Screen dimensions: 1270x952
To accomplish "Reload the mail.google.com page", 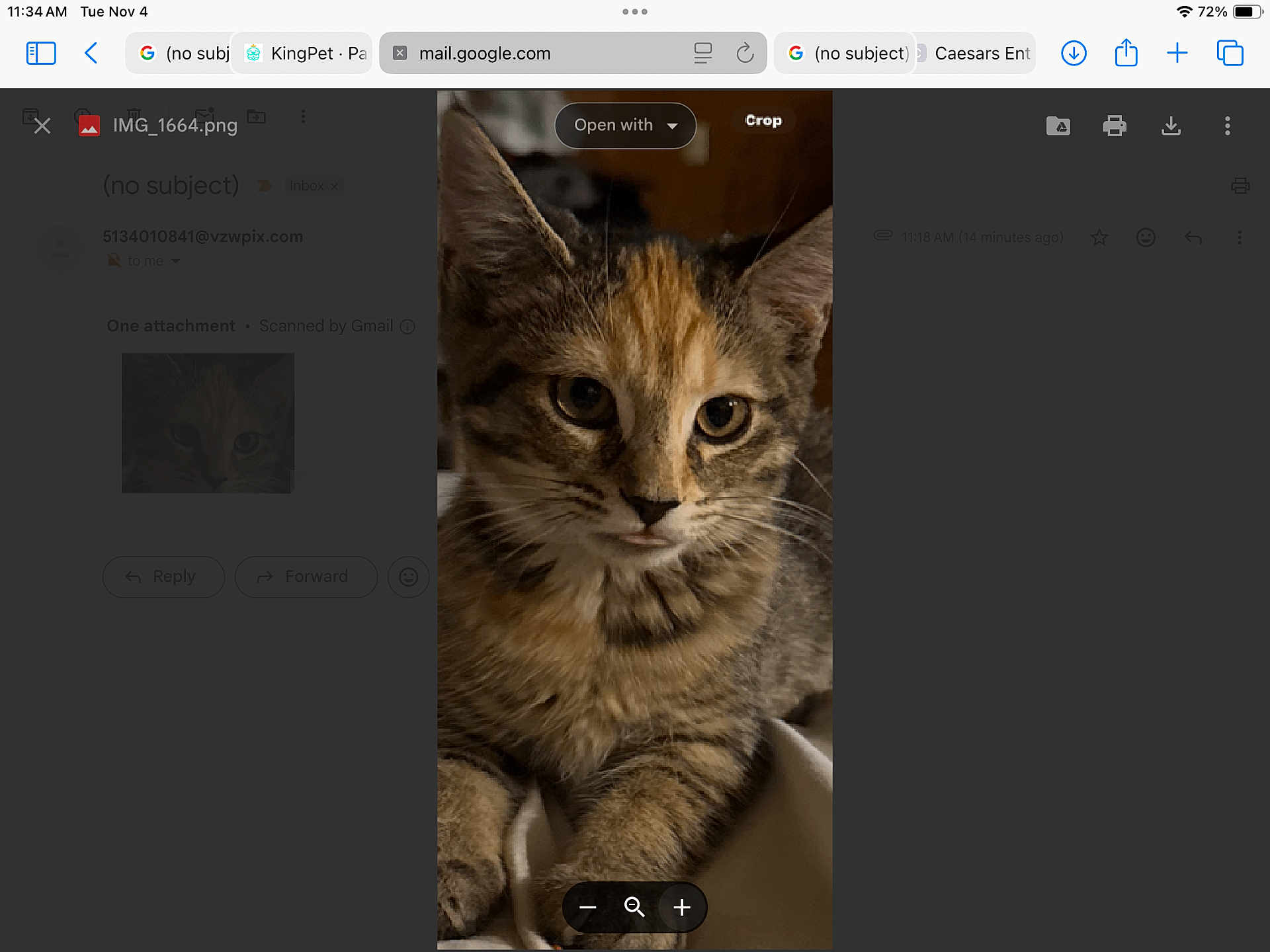I will tap(745, 53).
